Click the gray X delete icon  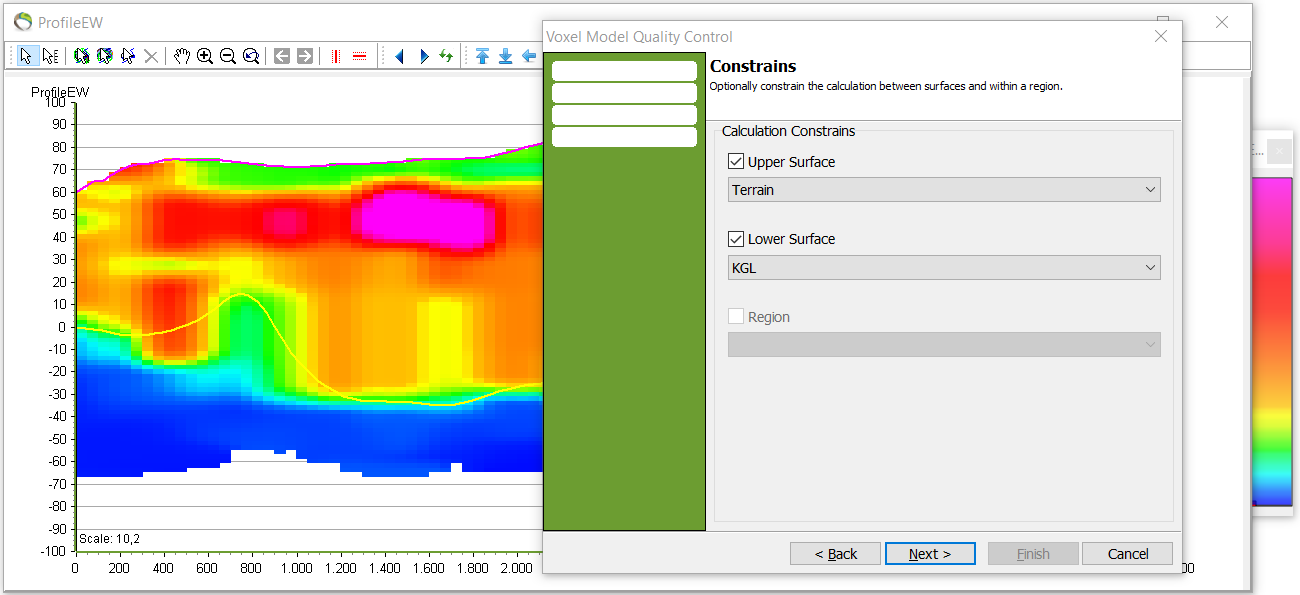click(x=151, y=56)
